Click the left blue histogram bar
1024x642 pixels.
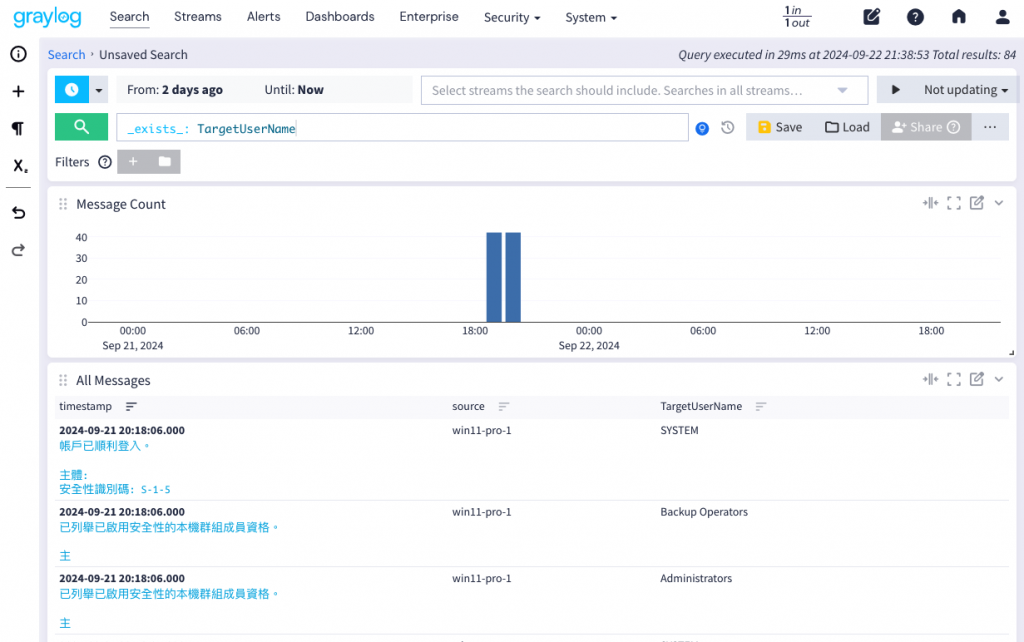tap(494, 277)
